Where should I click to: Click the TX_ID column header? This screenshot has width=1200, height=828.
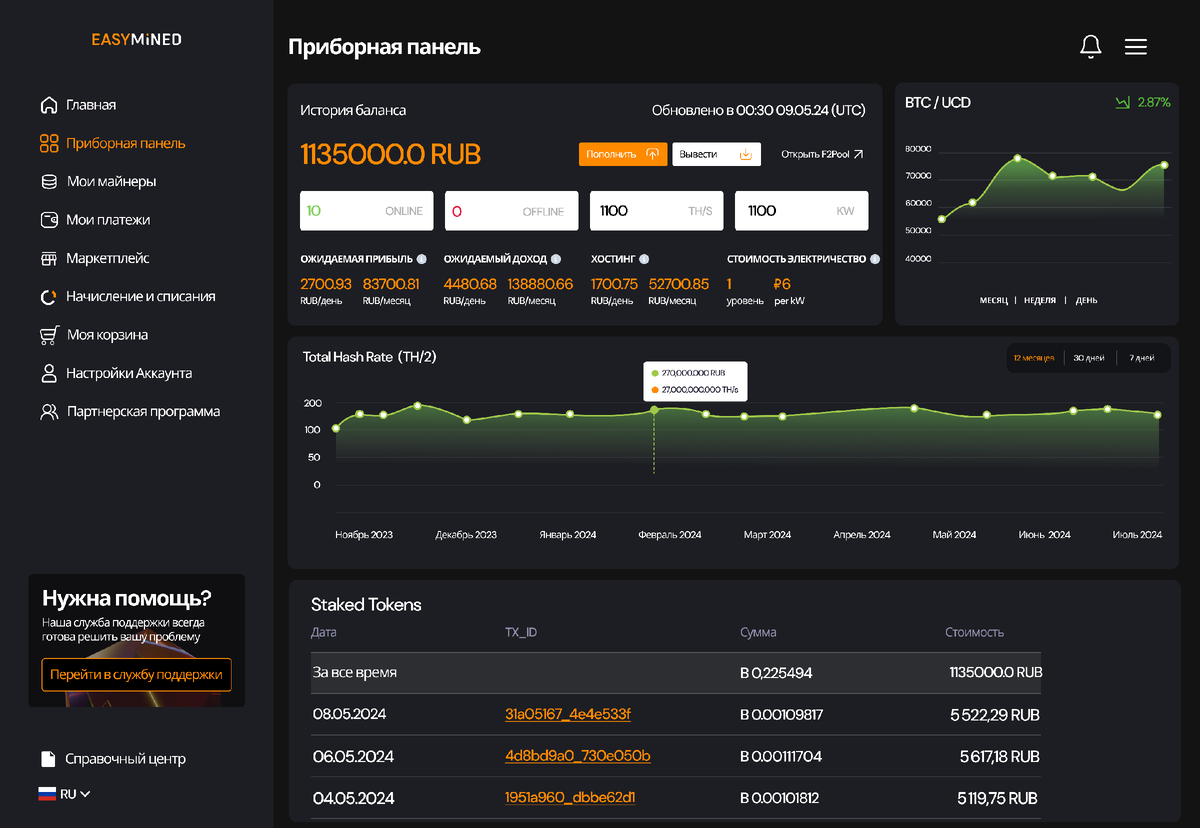pyautogui.click(x=521, y=632)
